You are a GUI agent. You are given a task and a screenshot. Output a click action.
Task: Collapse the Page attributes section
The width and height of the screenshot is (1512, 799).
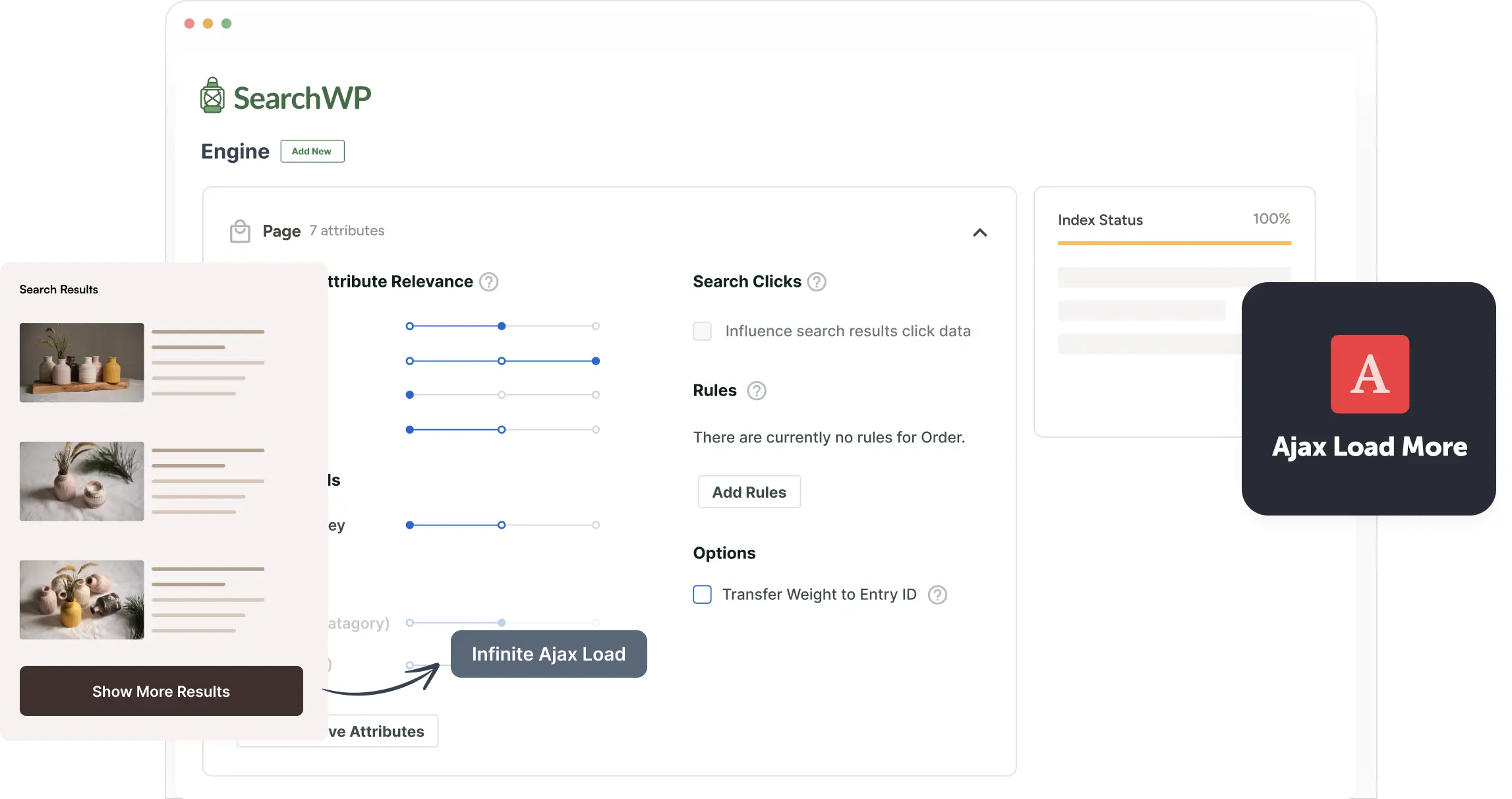click(980, 232)
